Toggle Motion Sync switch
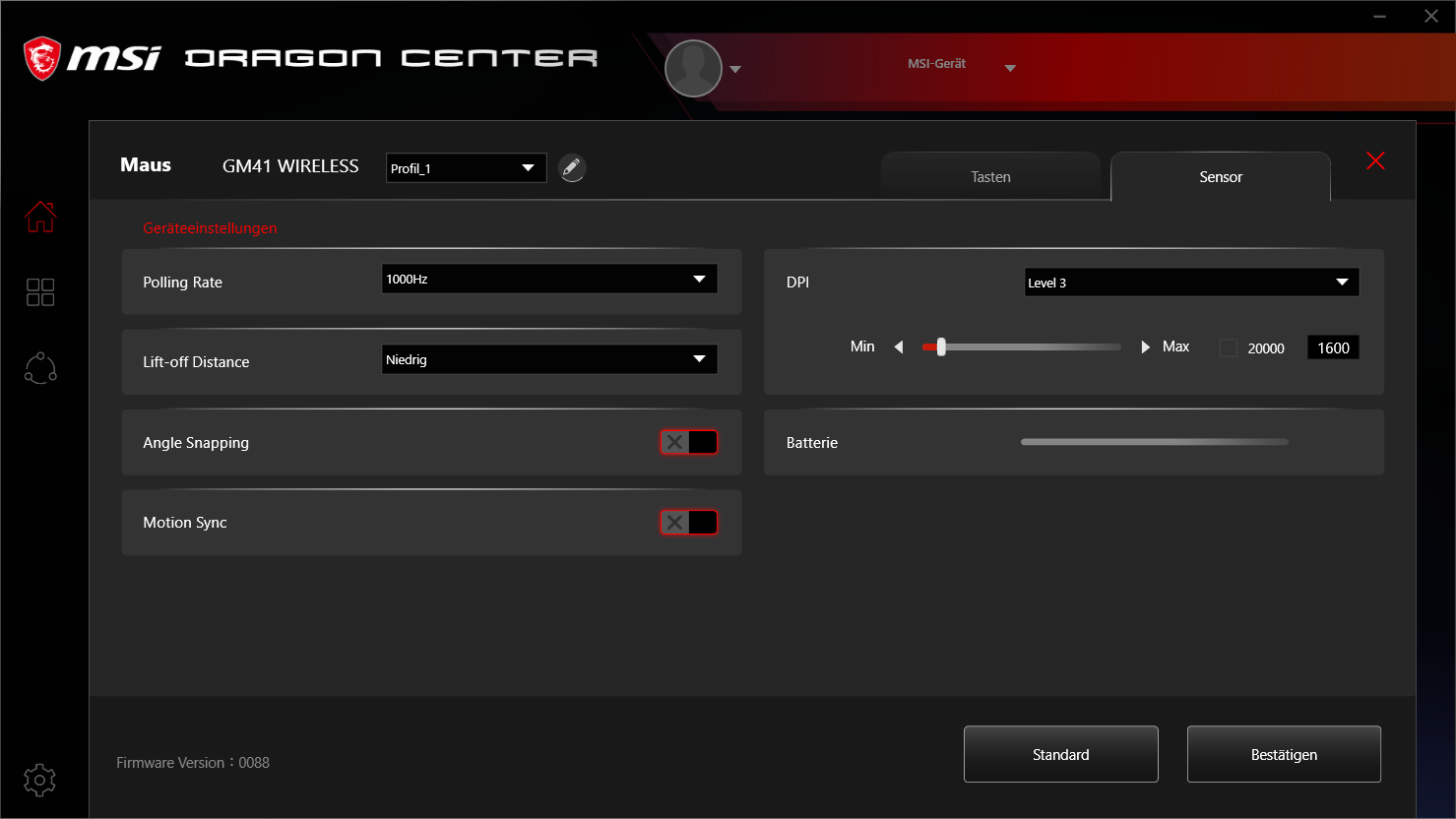This screenshot has height=819, width=1456. [688, 523]
